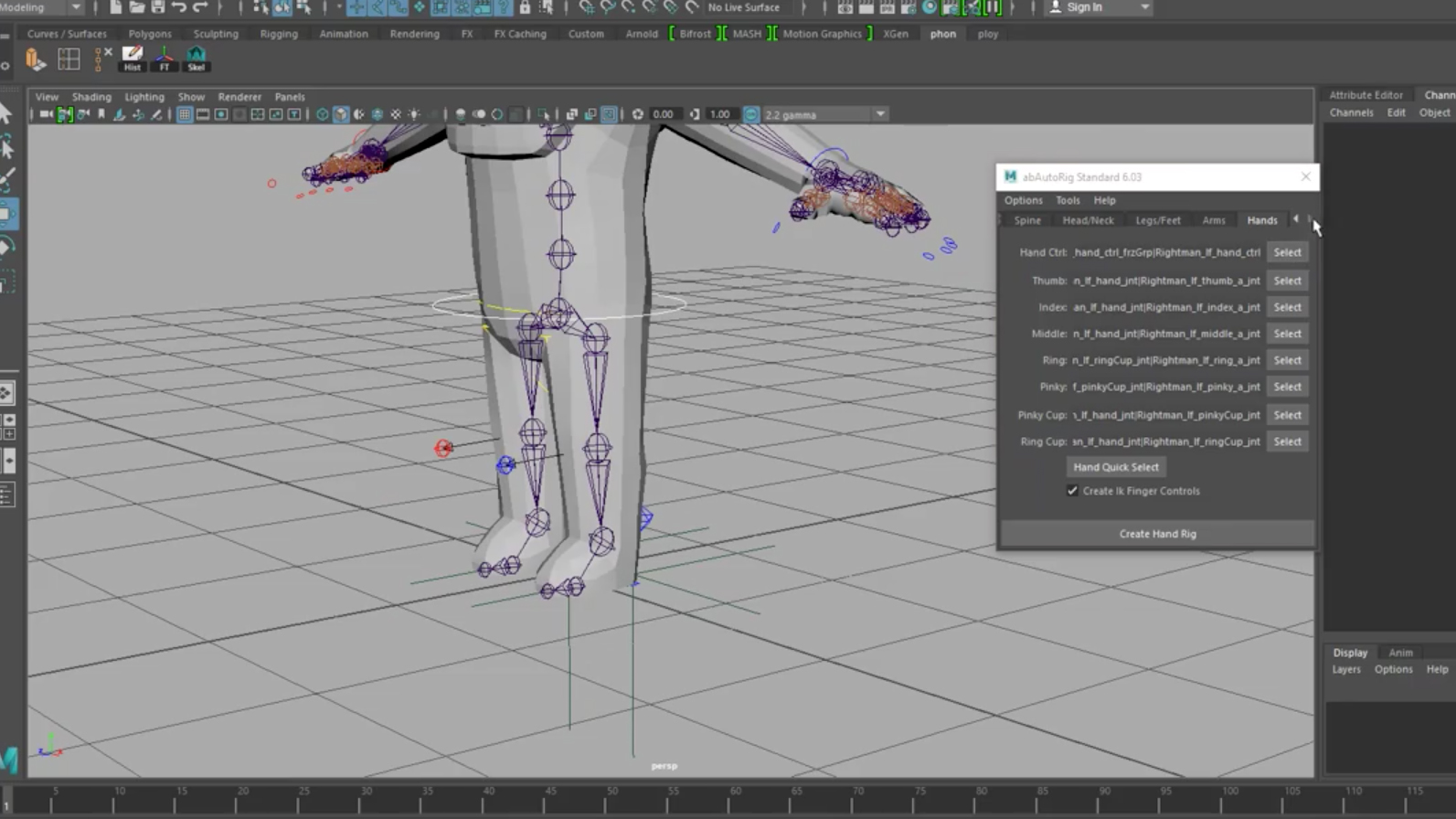Screen dimensions: 1456x819
Task: Click the Hand Quick Select button
Action: tap(1115, 467)
